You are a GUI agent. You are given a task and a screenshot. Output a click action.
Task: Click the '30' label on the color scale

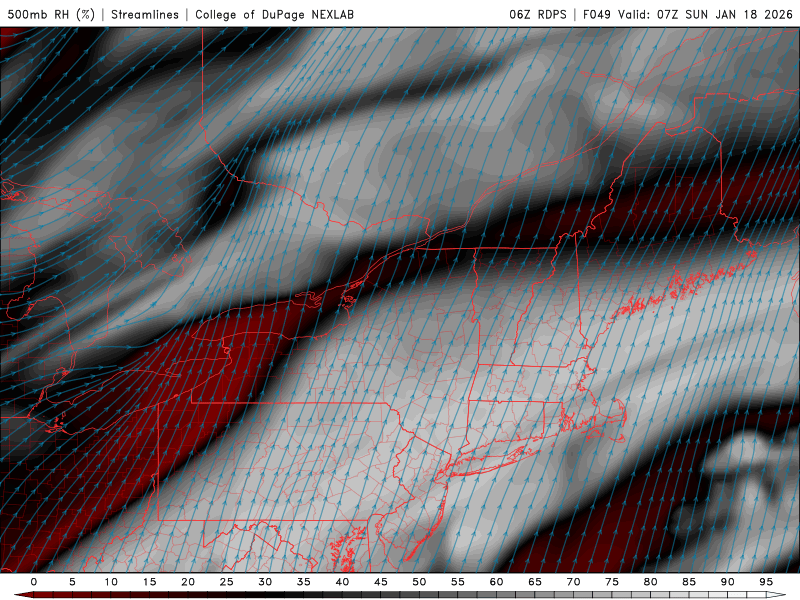pos(265,582)
